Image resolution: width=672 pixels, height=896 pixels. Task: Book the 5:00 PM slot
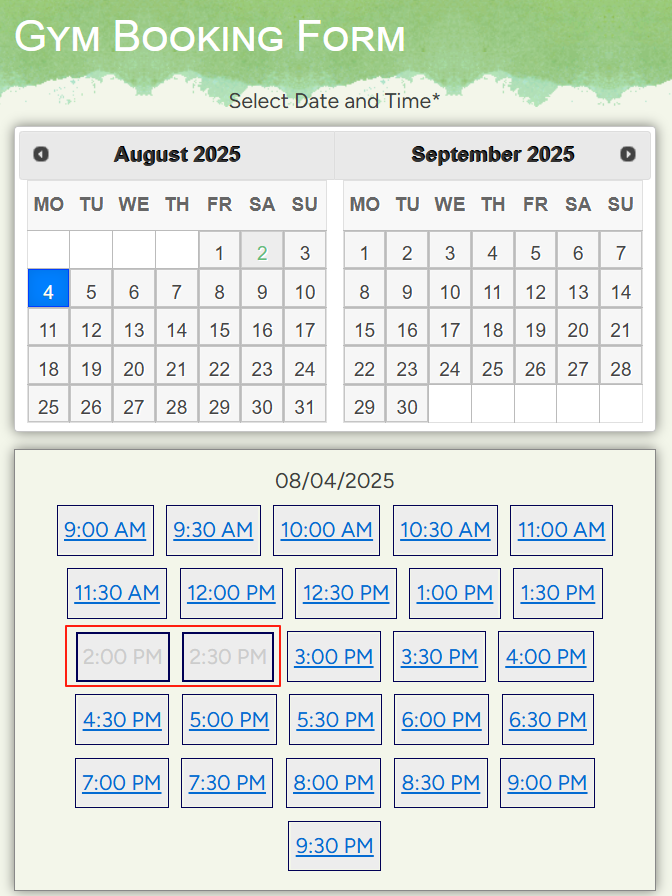coord(229,720)
